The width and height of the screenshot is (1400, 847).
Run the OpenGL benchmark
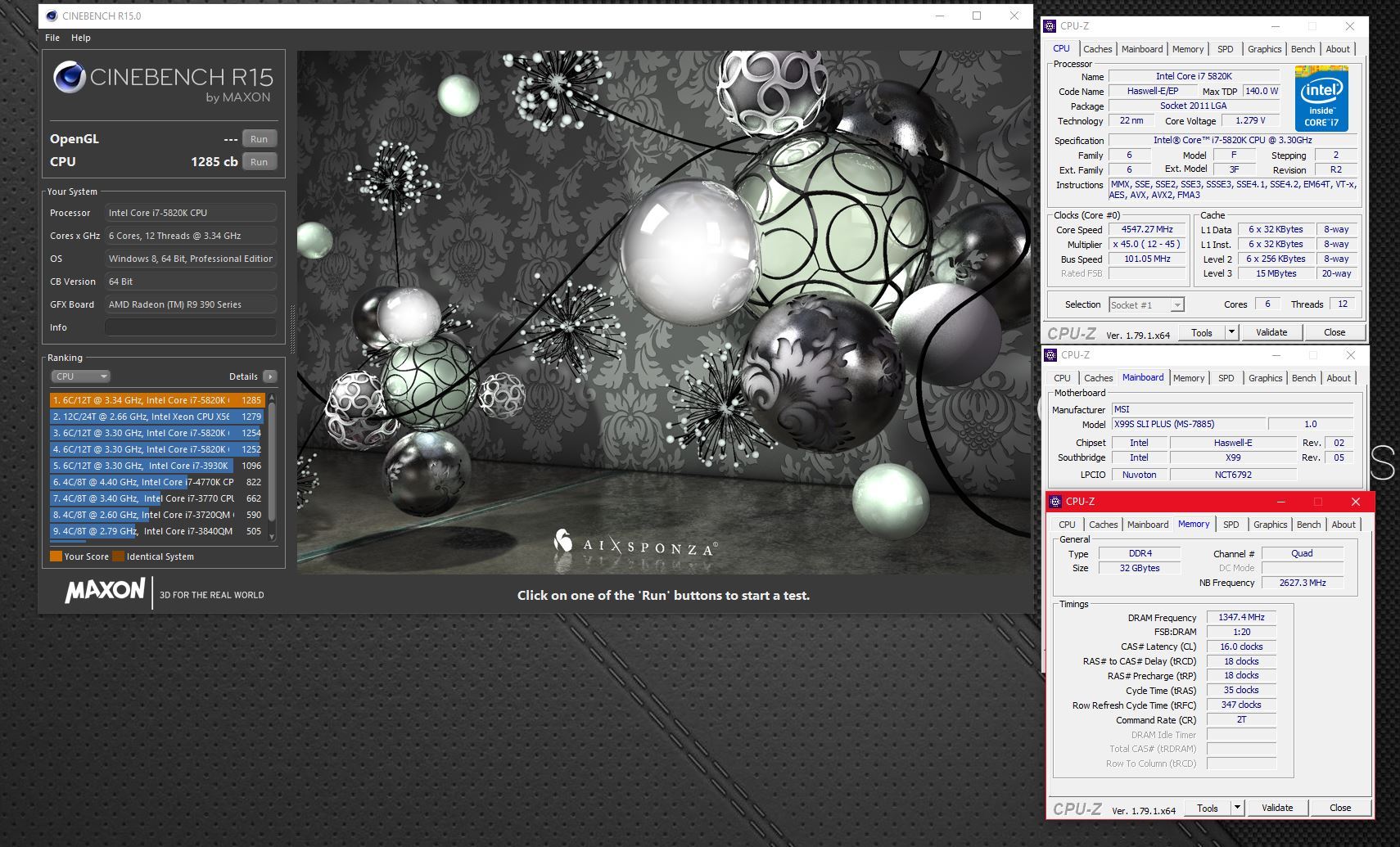(260, 139)
